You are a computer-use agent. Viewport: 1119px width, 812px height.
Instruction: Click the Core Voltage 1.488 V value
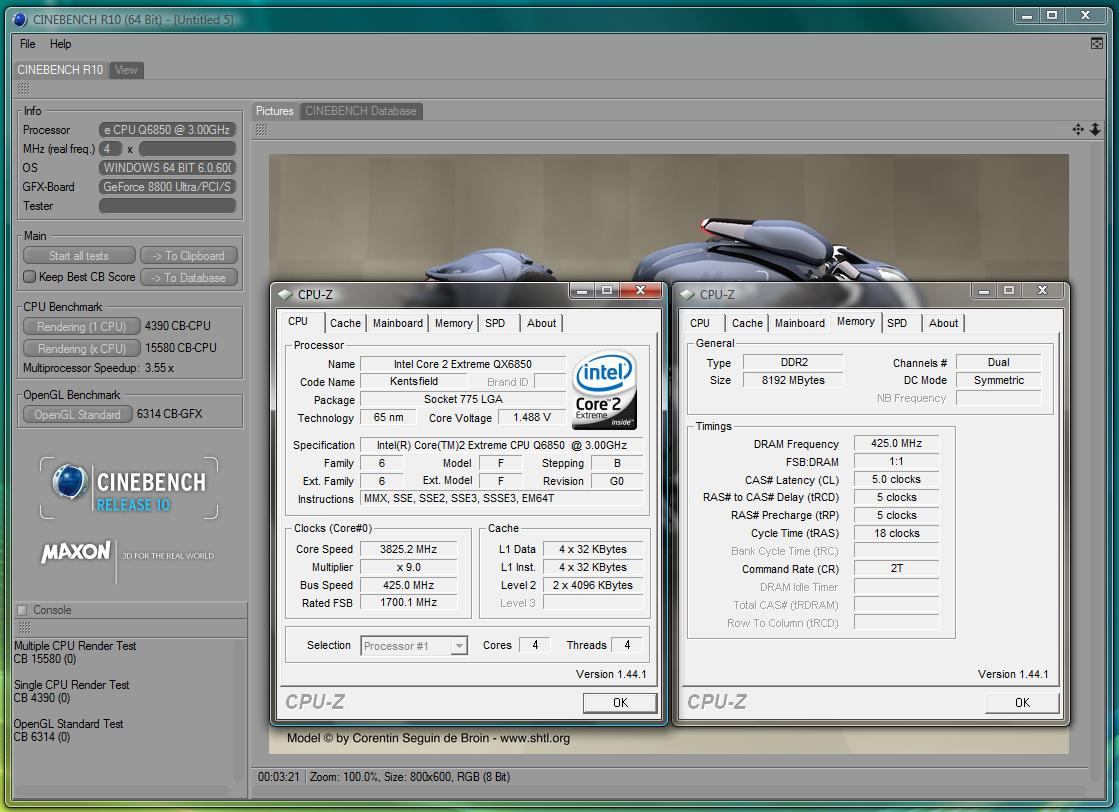tap(532, 417)
